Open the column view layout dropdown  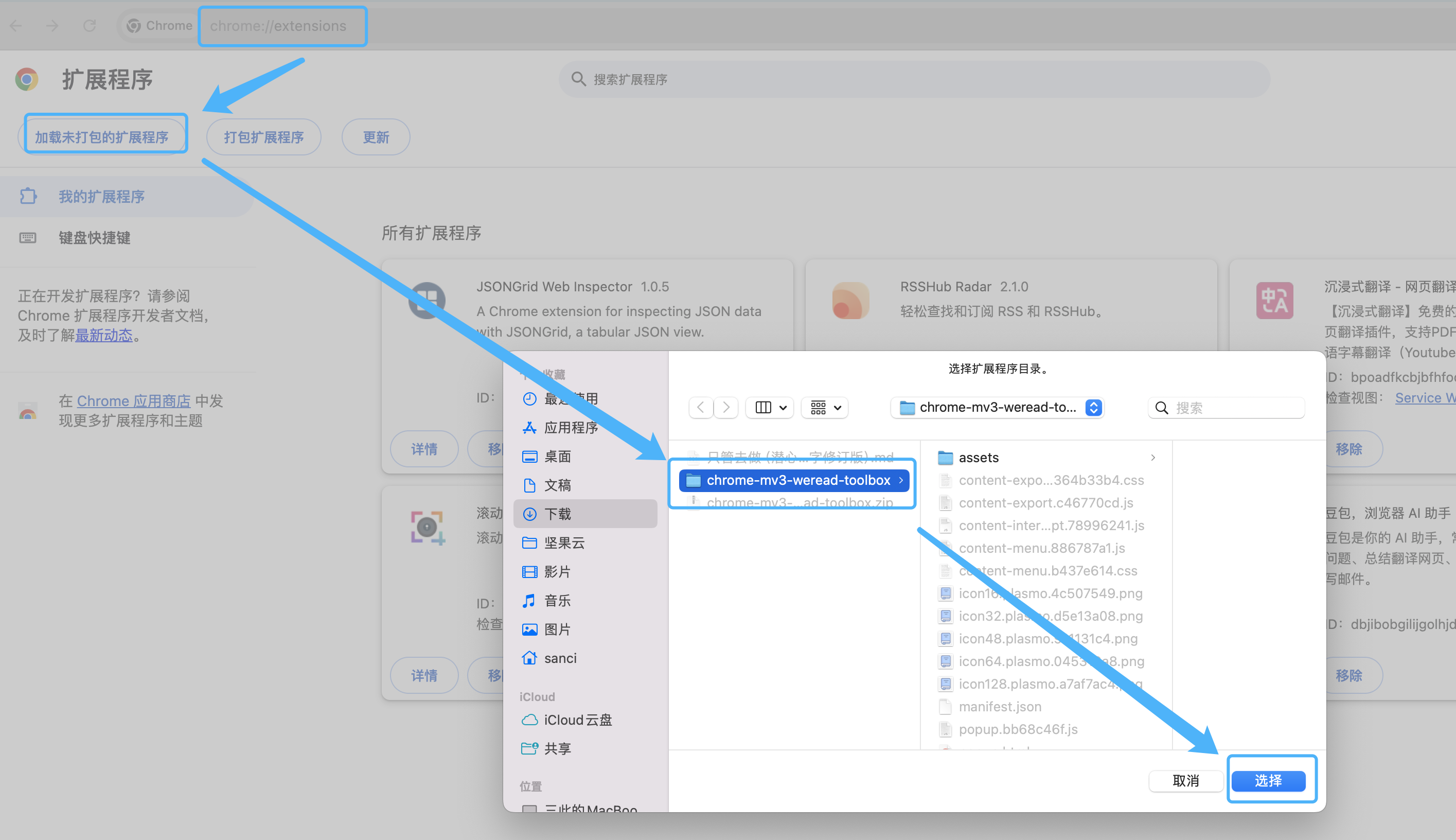769,407
